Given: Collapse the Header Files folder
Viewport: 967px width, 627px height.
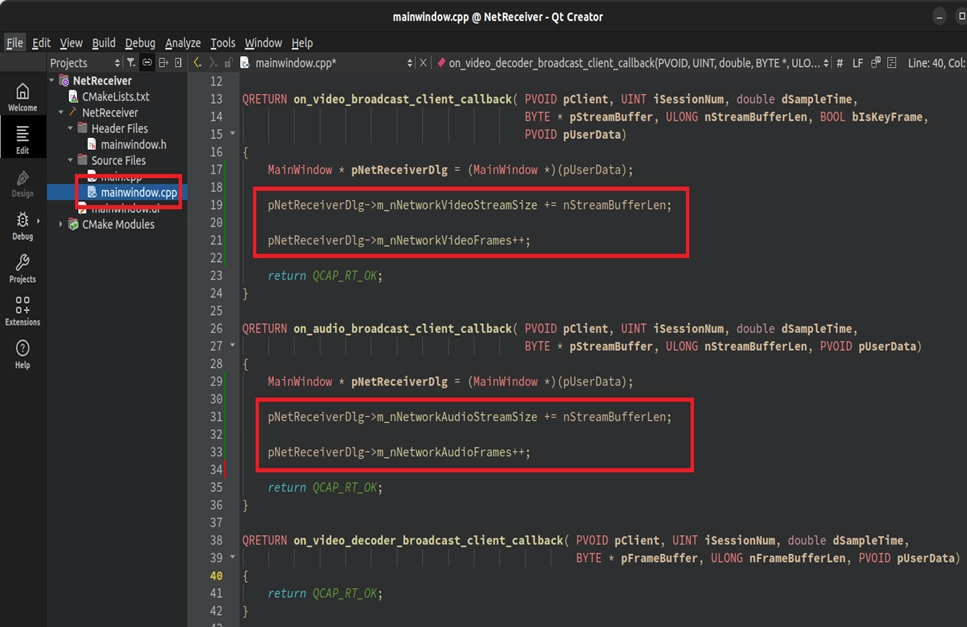Looking at the screenshot, I should 70,128.
